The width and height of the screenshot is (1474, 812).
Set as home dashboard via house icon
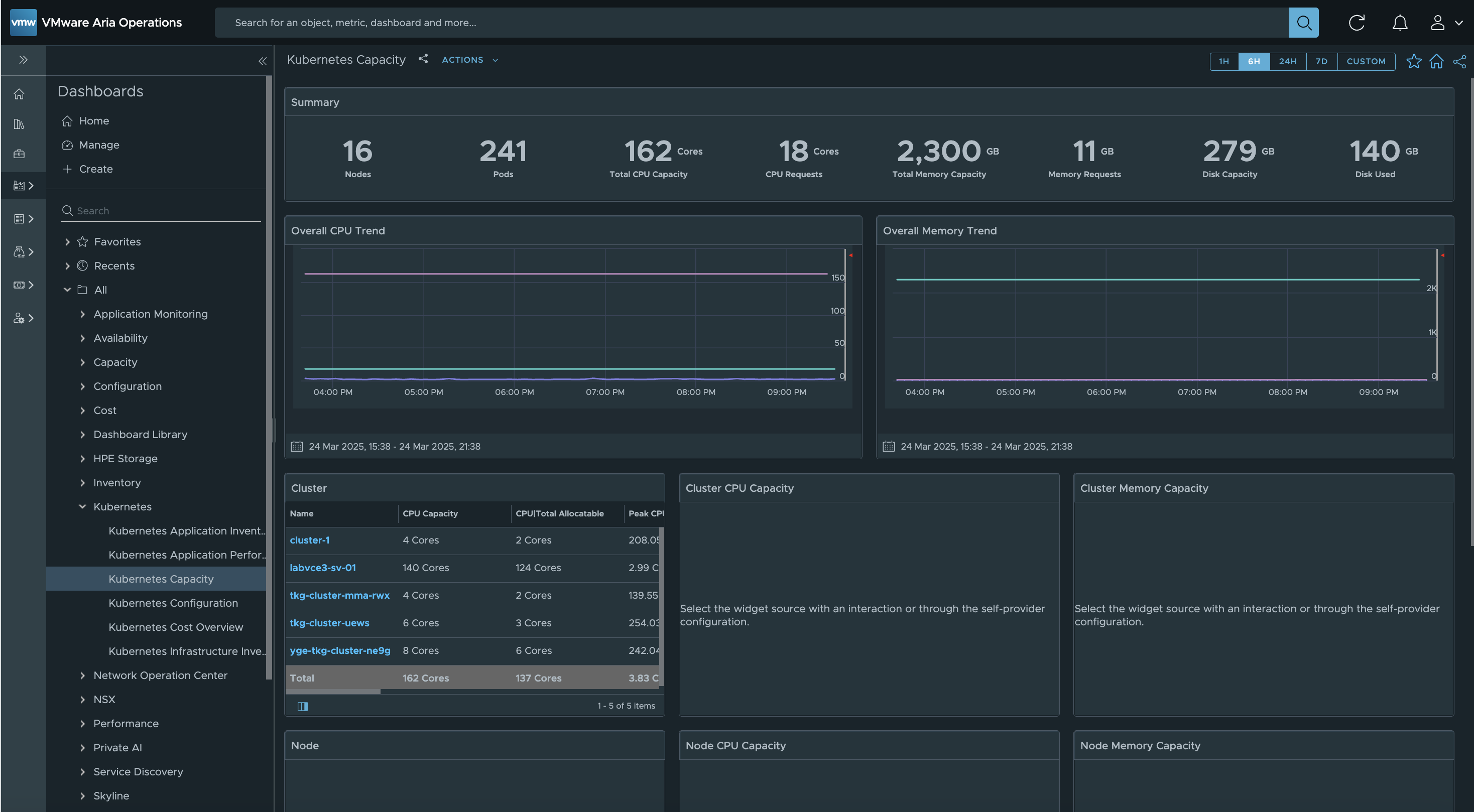pos(1436,61)
